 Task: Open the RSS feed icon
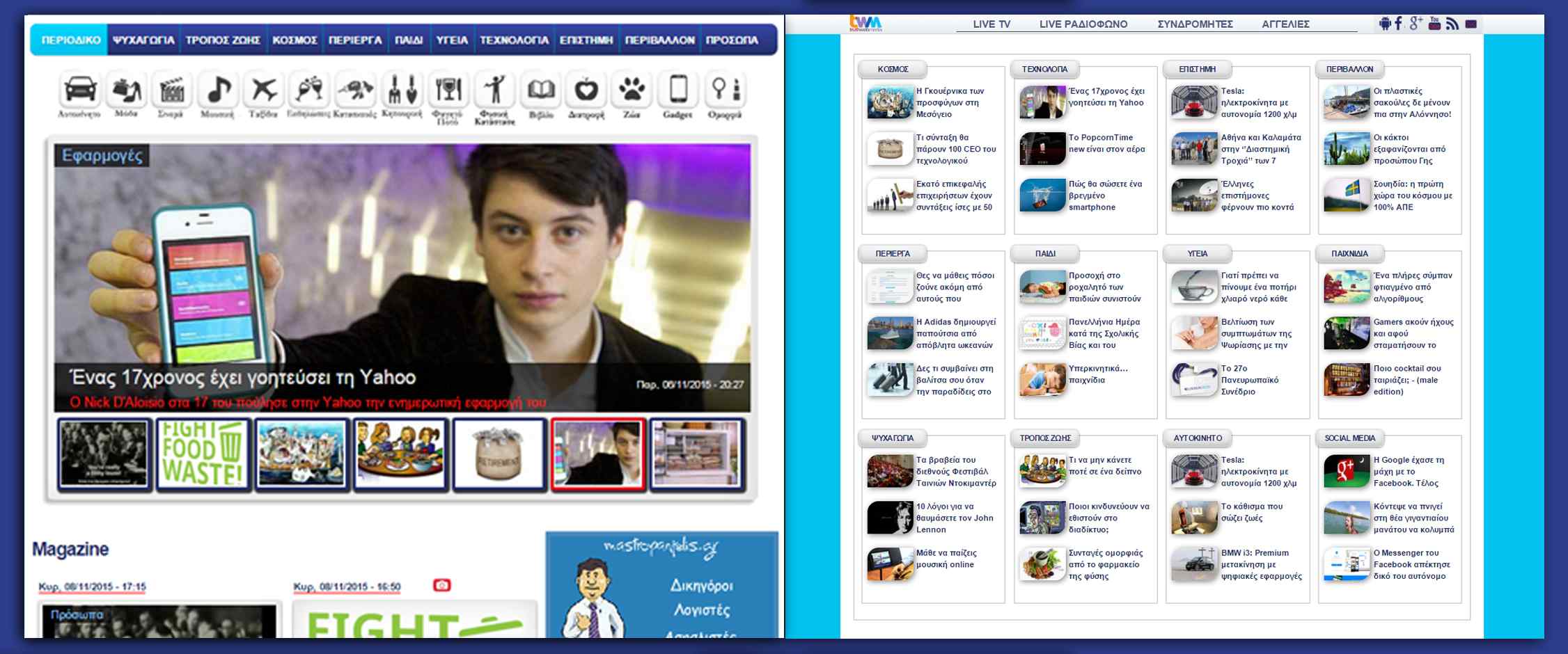(x=1452, y=24)
